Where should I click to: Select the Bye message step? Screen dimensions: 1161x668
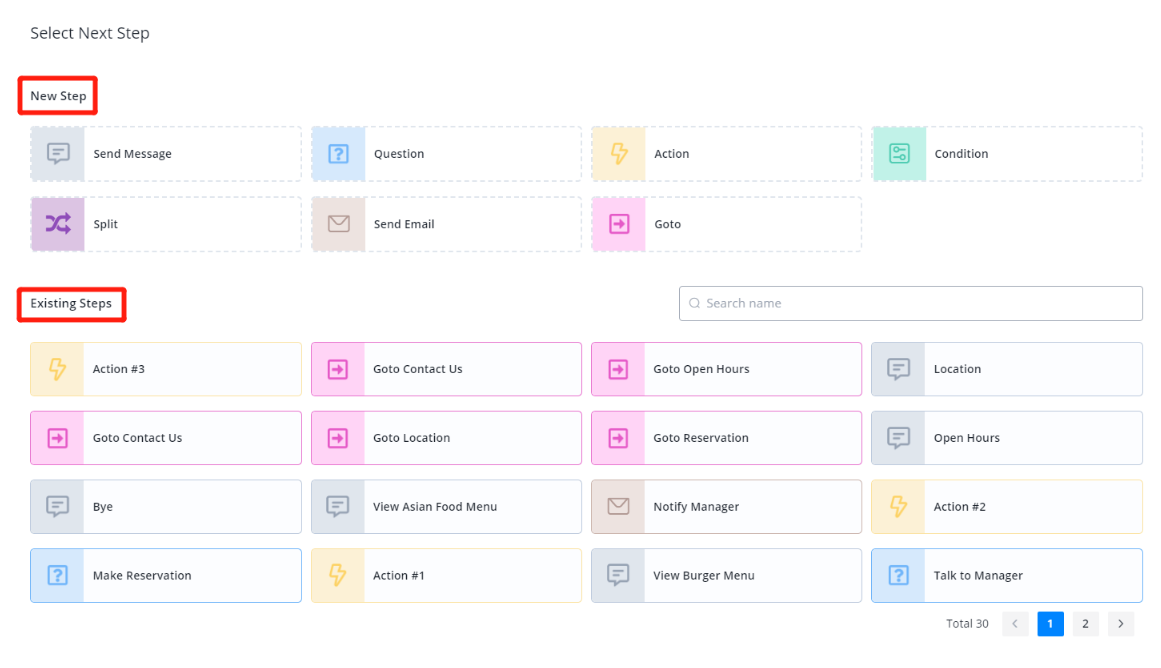166,507
